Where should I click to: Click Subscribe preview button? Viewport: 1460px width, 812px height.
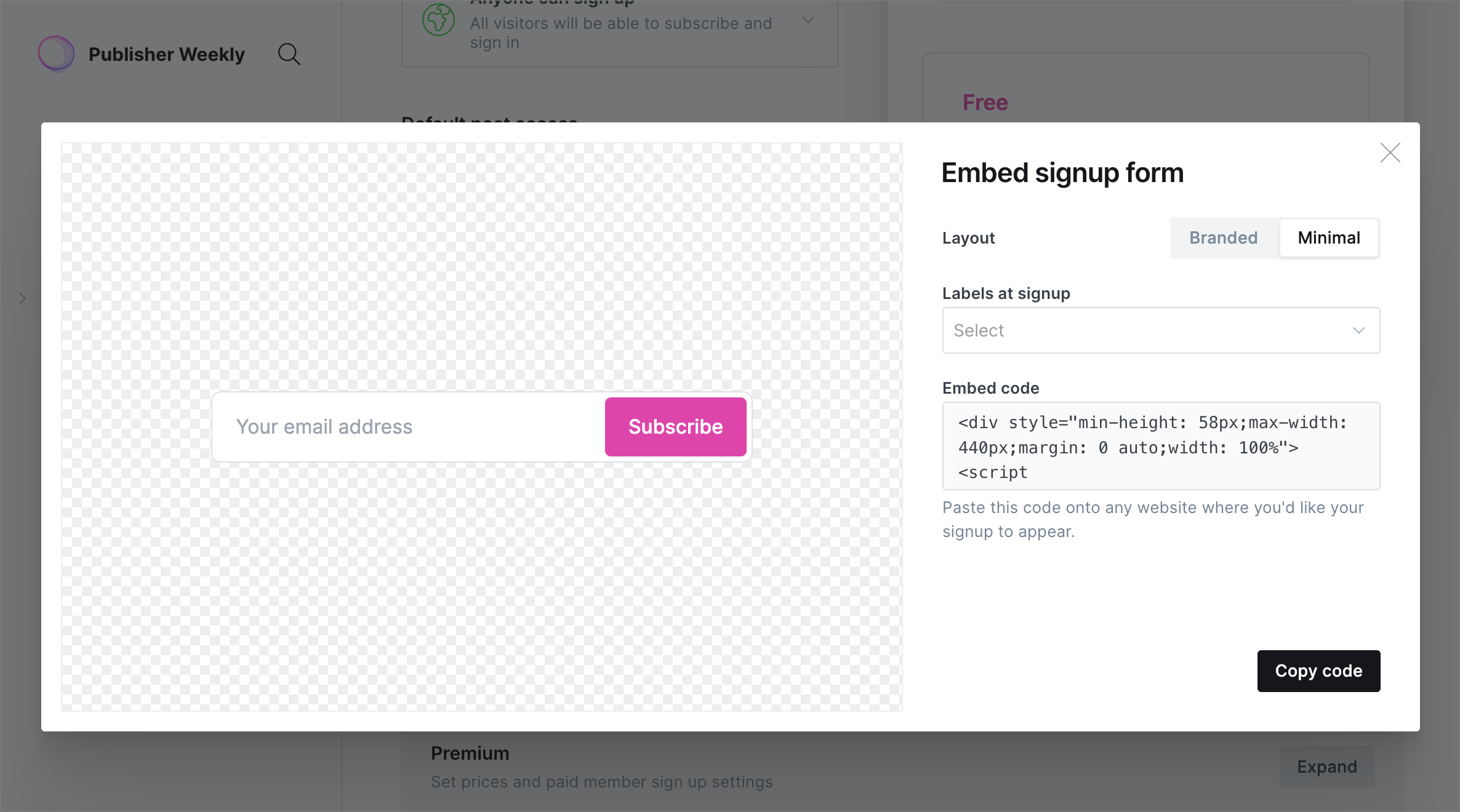(x=675, y=426)
